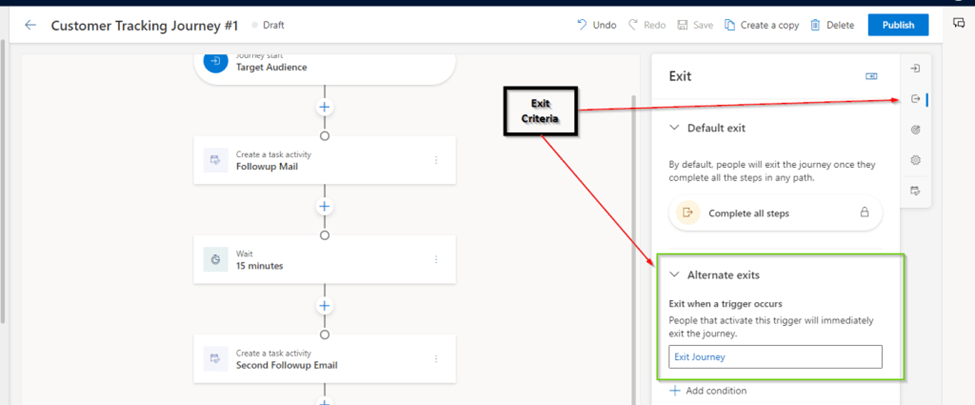Click the bottom icon in the side rail
This screenshot has width=975, height=405.
click(x=915, y=191)
